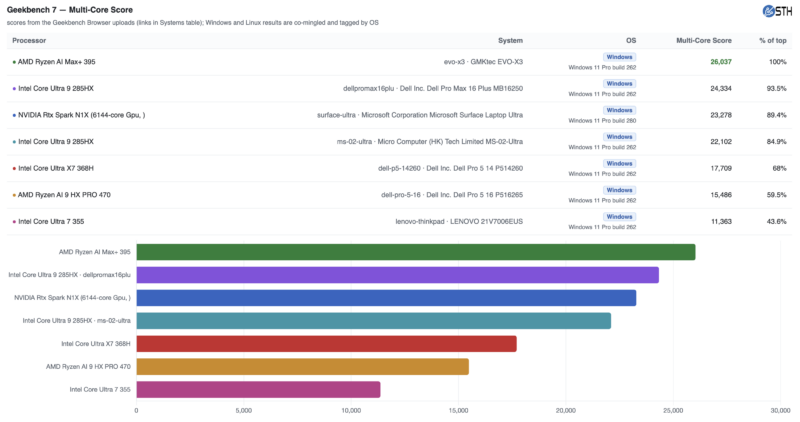Click the 22,102 score value
The height and width of the screenshot is (422, 800).
point(721,141)
